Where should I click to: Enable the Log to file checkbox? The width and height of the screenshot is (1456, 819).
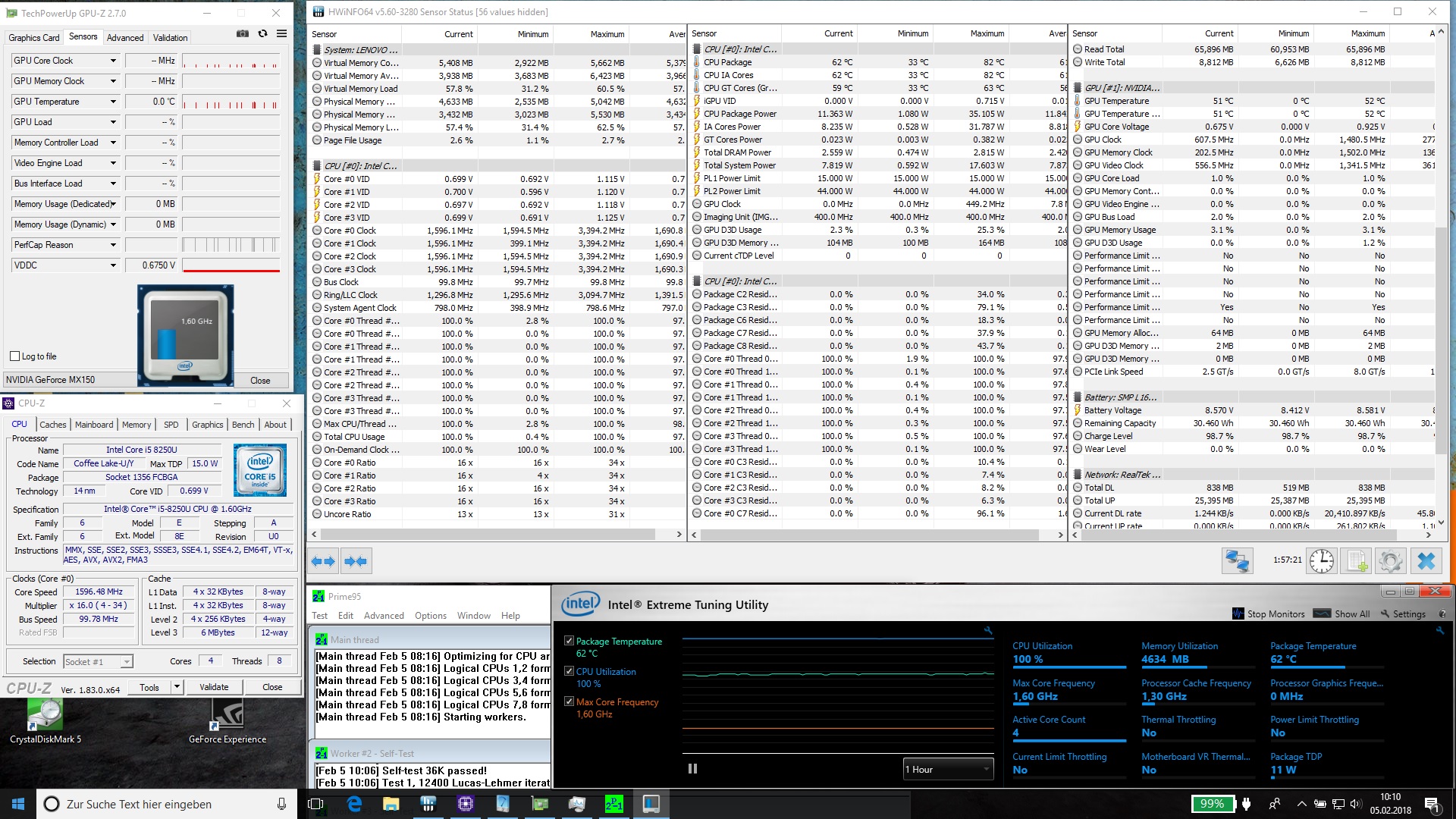coord(15,356)
